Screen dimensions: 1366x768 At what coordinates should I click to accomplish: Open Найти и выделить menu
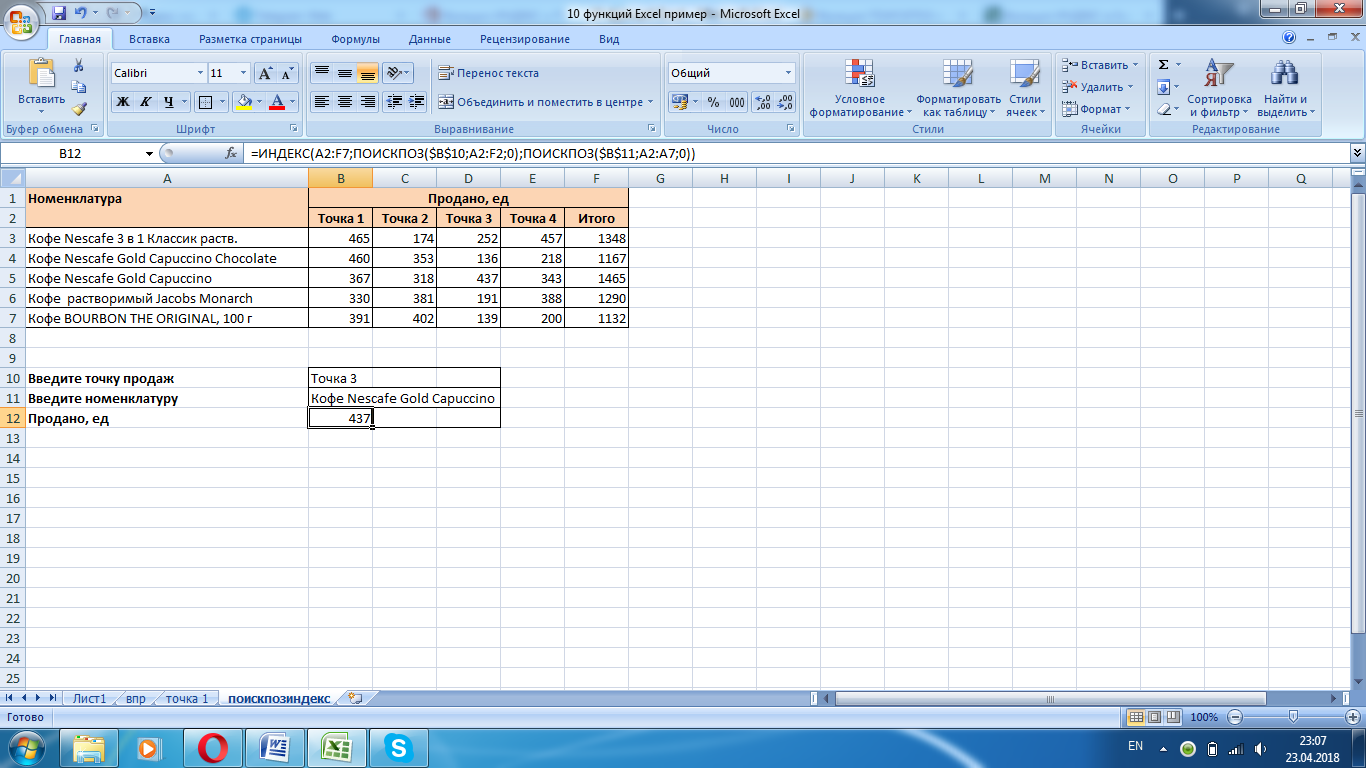click(x=1286, y=88)
